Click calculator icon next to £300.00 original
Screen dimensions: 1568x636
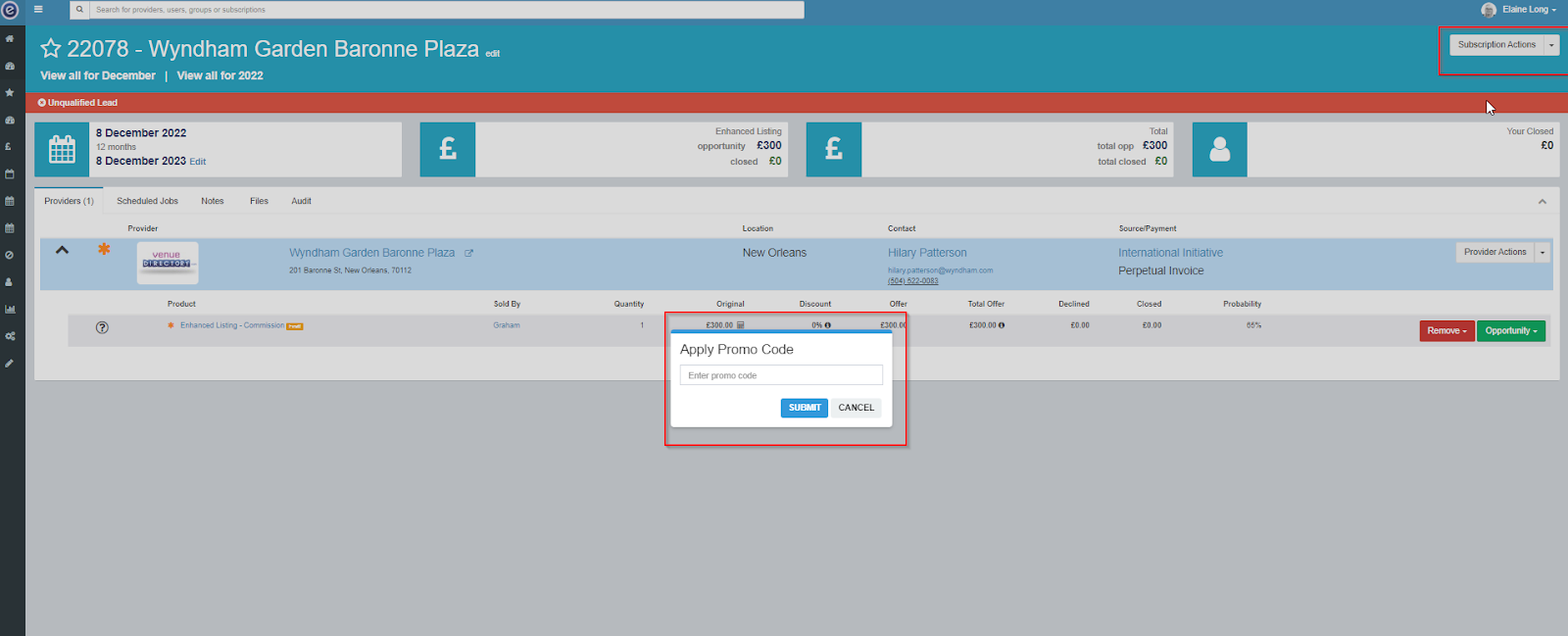741,325
